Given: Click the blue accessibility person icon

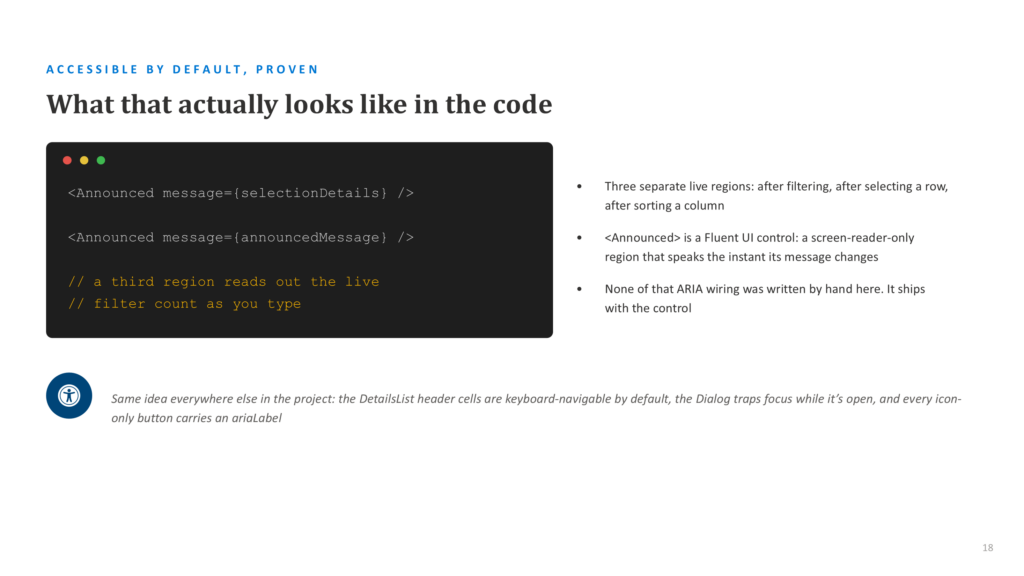Looking at the screenshot, I should click(x=69, y=395).
